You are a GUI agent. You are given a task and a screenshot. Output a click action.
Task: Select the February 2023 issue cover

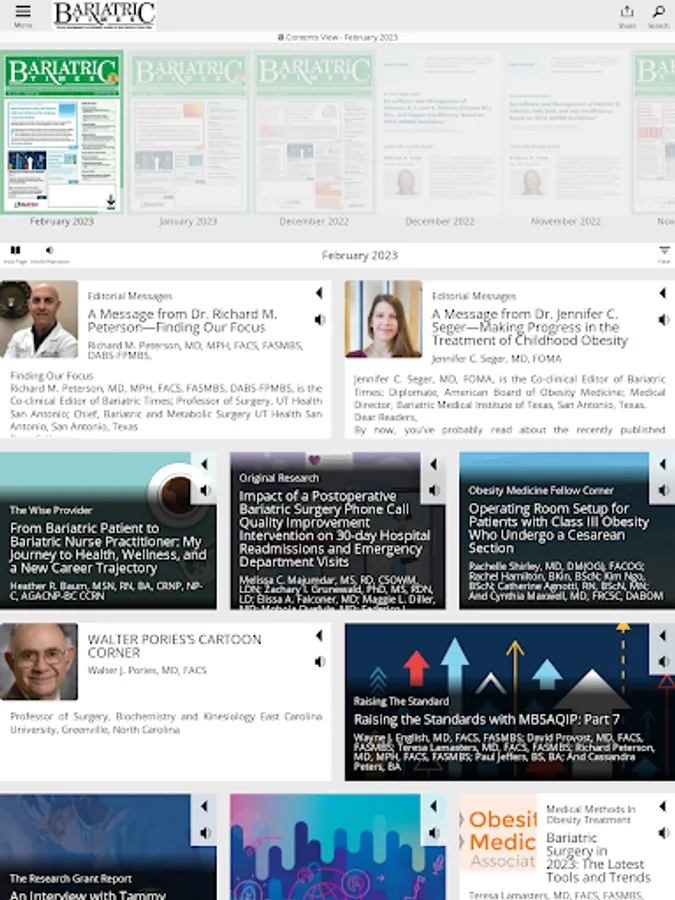[62, 132]
